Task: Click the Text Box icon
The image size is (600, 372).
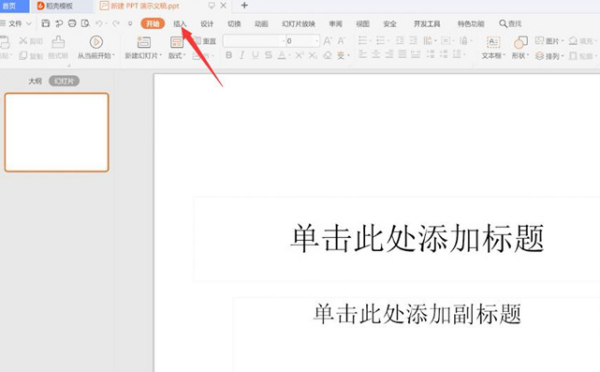Action: [x=493, y=42]
